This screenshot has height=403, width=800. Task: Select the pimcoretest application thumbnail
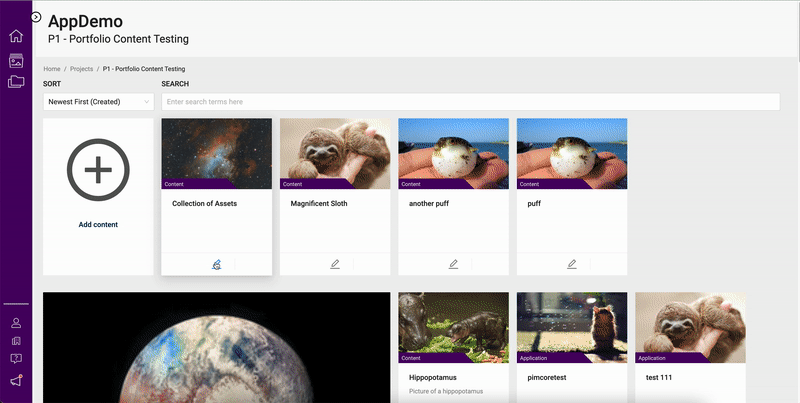click(572, 327)
